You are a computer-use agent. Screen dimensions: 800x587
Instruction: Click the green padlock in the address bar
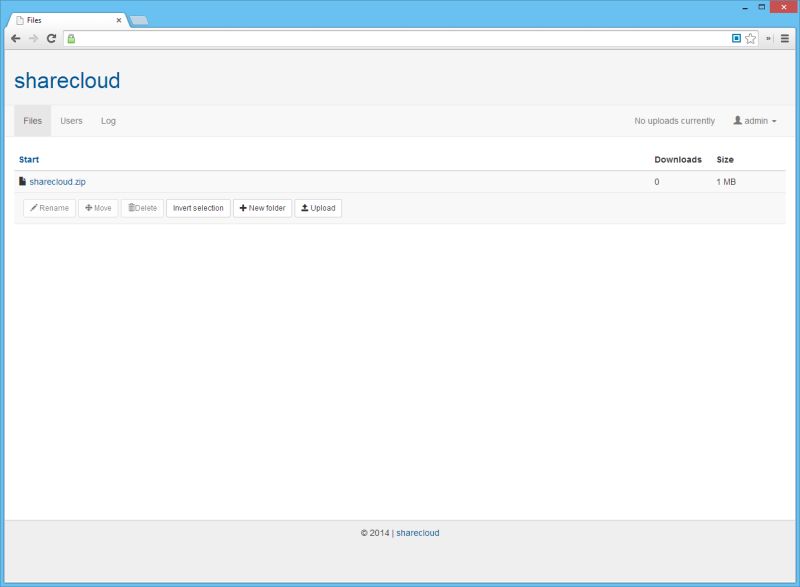(71, 40)
